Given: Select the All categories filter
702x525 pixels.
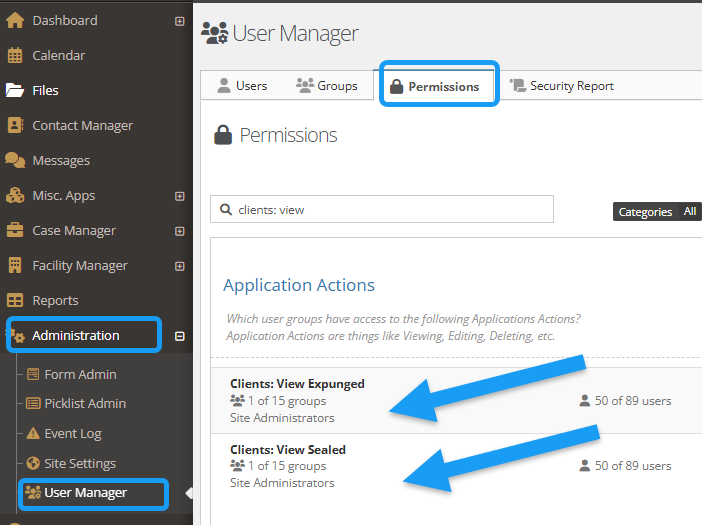Looking at the screenshot, I should tap(690, 212).
